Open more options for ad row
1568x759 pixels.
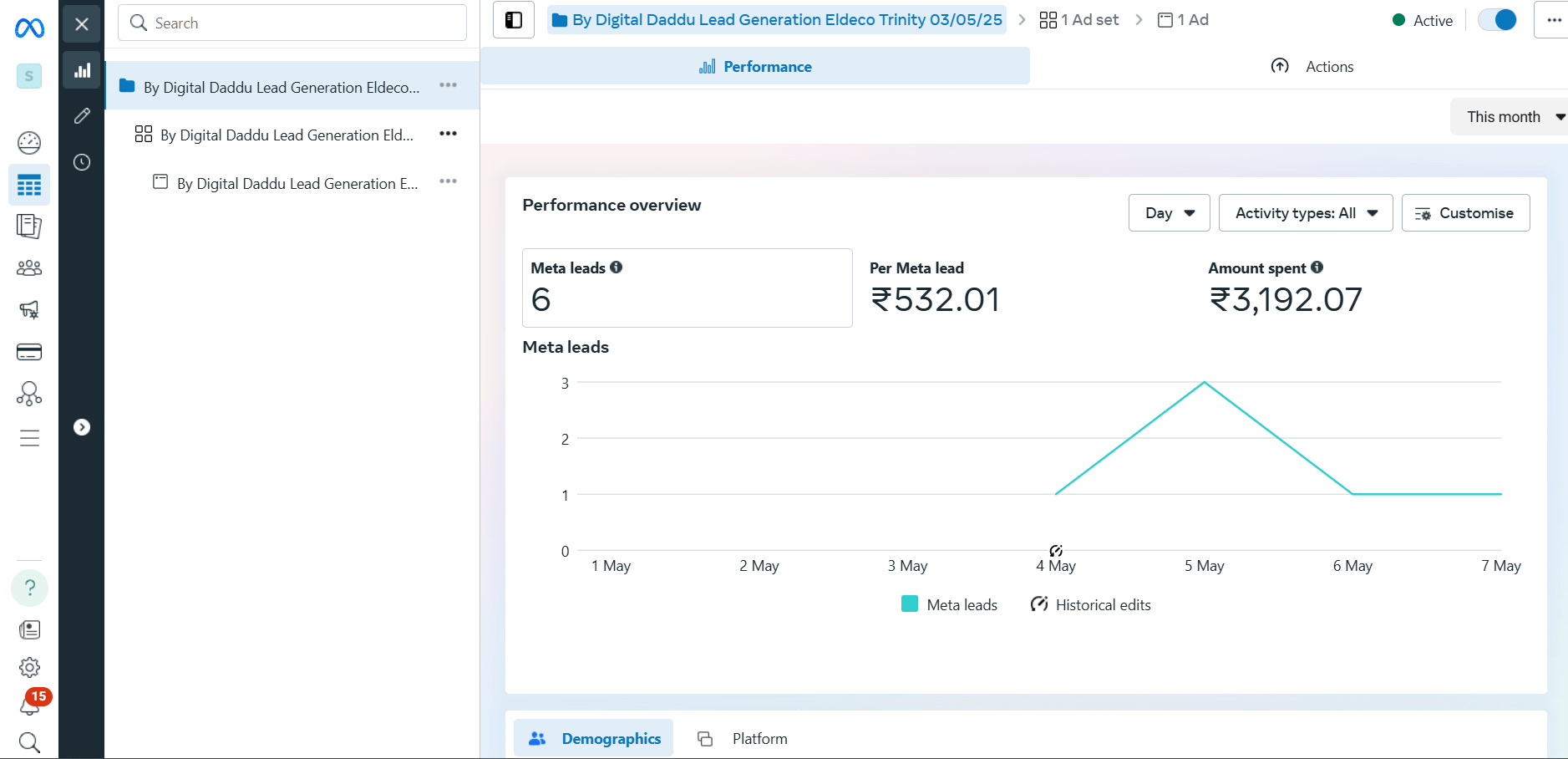pos(449,181)
